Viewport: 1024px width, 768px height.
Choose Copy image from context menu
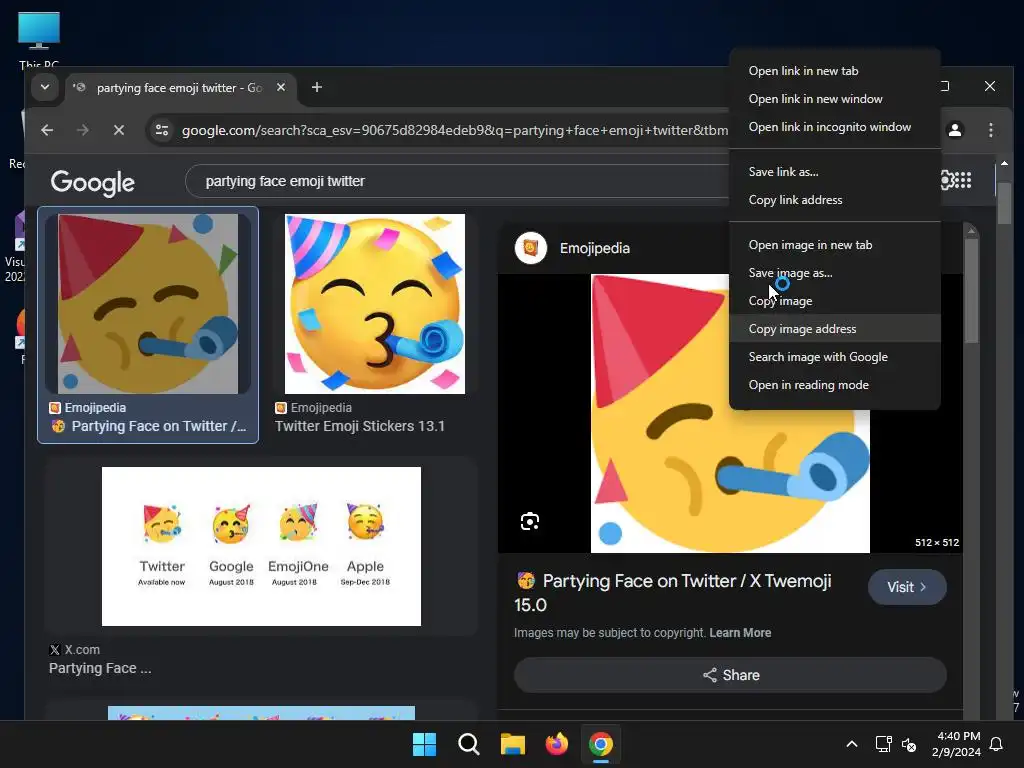[780, 301]
